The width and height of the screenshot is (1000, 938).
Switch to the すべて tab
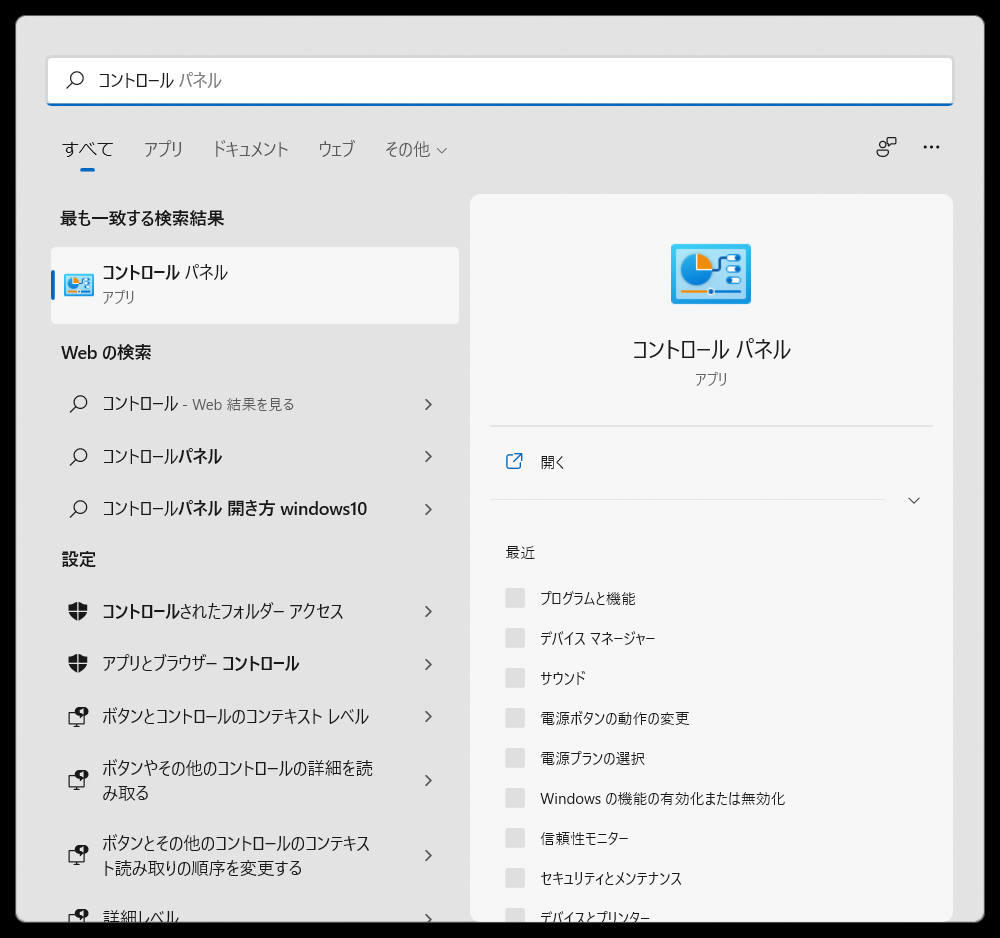click(x=87, y=149)
